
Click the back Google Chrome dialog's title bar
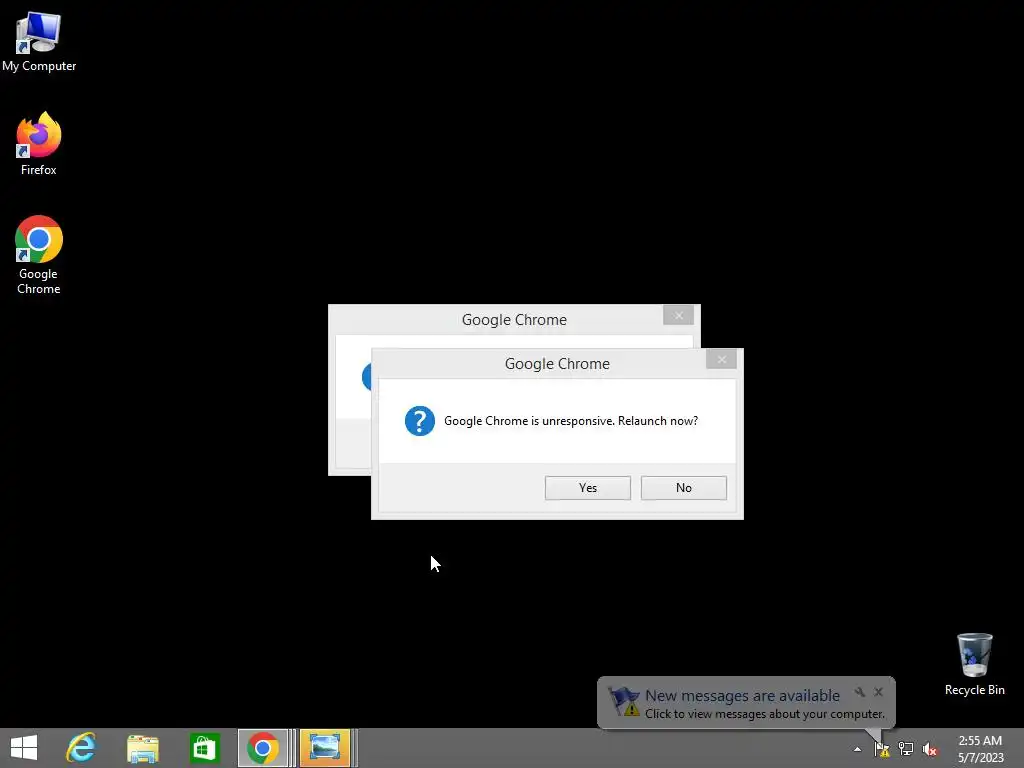click(514, 320)
